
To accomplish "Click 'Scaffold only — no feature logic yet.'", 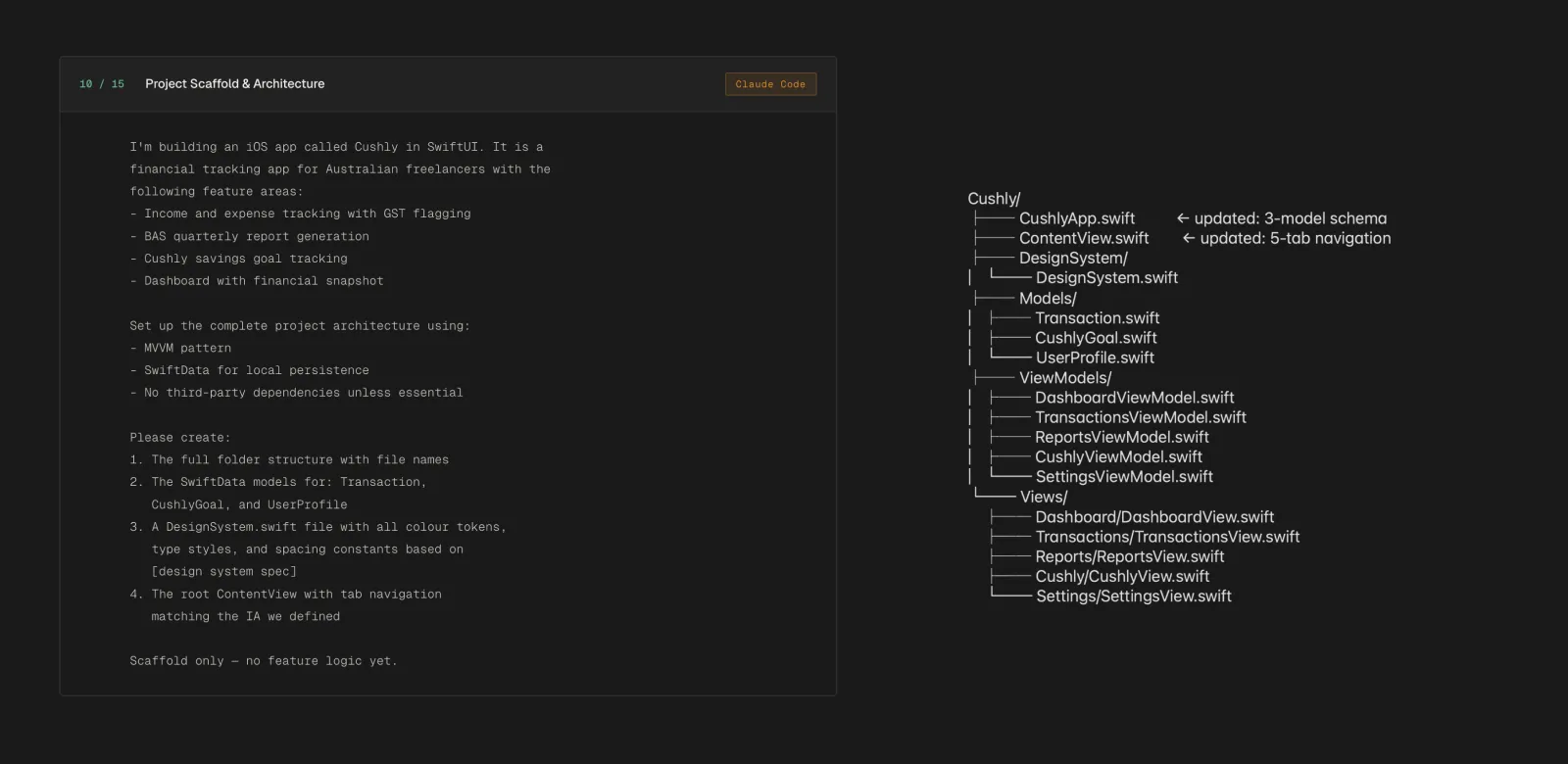I will (x=264, y=661).
